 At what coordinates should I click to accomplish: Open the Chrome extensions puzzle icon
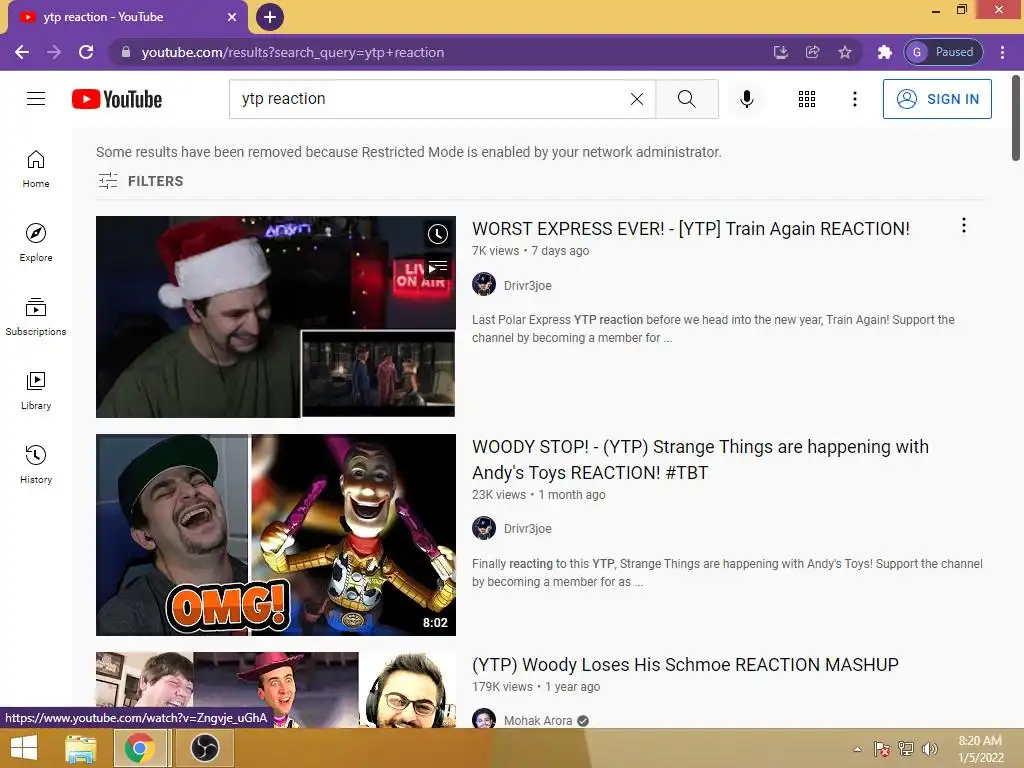point(884,52)
